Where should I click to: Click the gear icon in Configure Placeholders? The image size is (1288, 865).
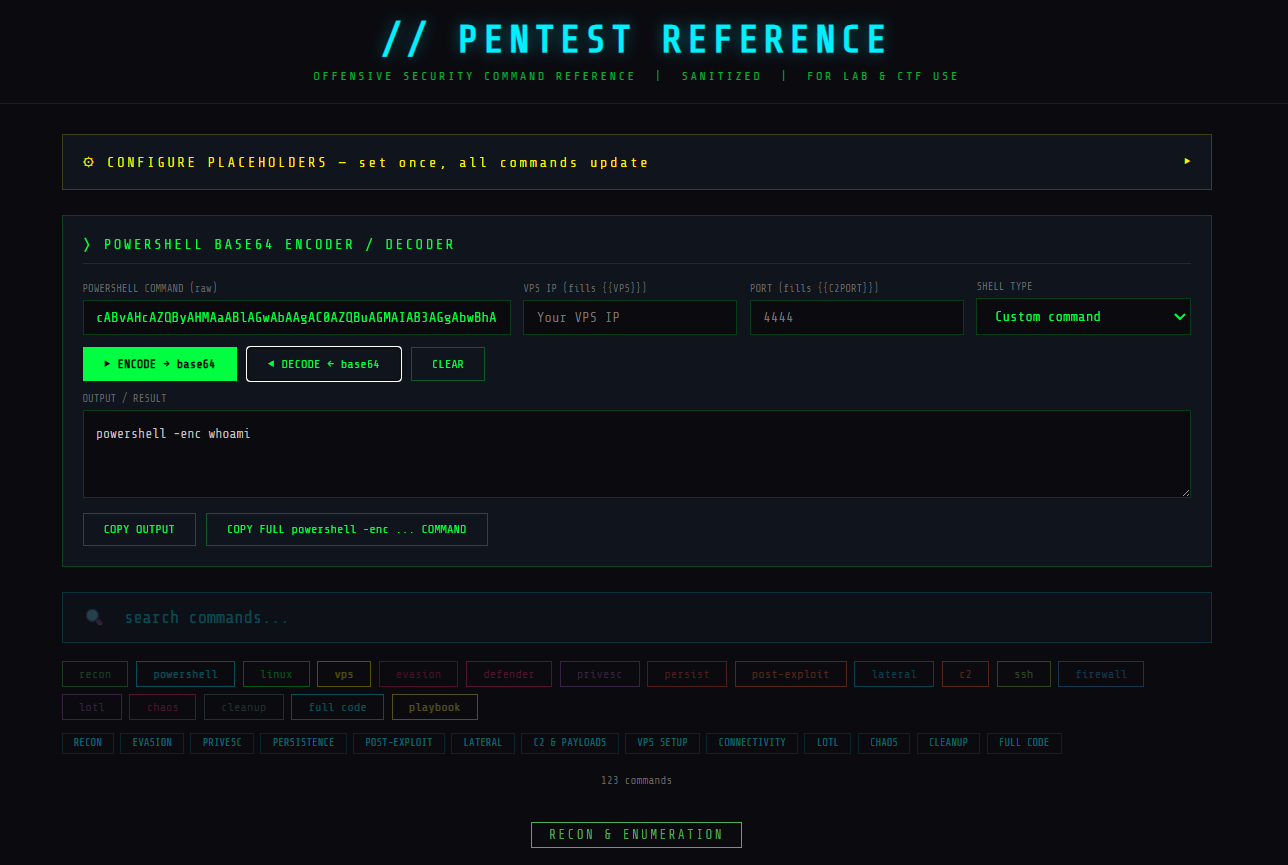tap(89, 162)
